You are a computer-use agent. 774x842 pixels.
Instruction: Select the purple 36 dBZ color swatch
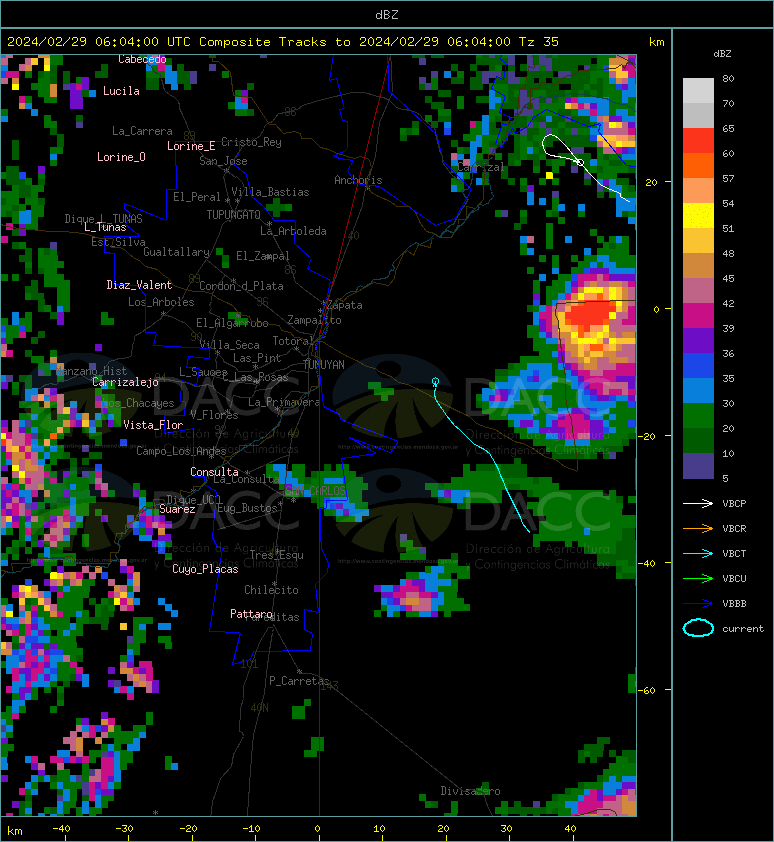(698, 341)
